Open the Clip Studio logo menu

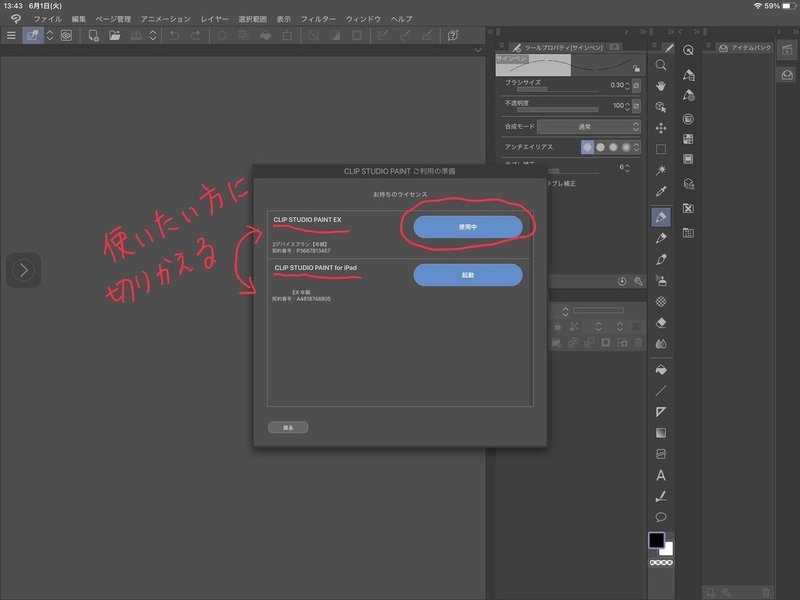(x=16, y=19)
